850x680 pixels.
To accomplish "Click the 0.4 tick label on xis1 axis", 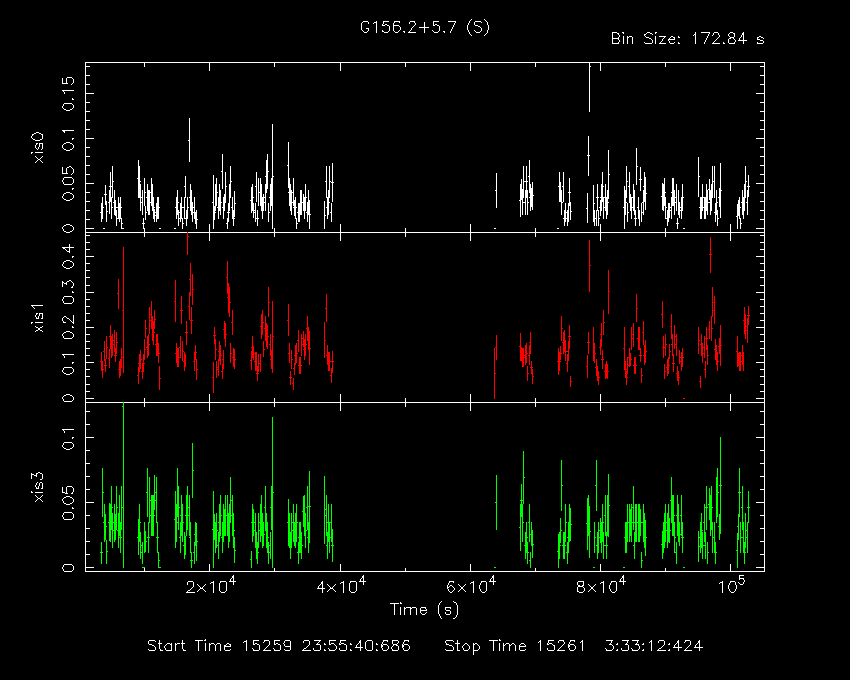I will [x=68, y=256].
